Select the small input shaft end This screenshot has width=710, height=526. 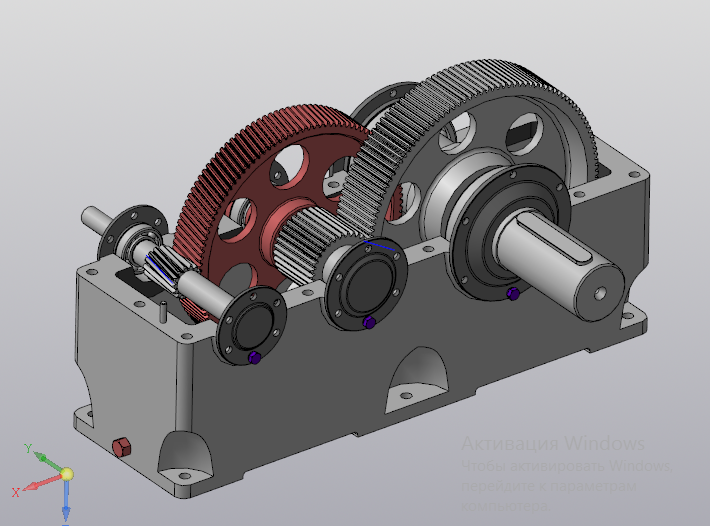pyautogui.click(x=93, y=217)
